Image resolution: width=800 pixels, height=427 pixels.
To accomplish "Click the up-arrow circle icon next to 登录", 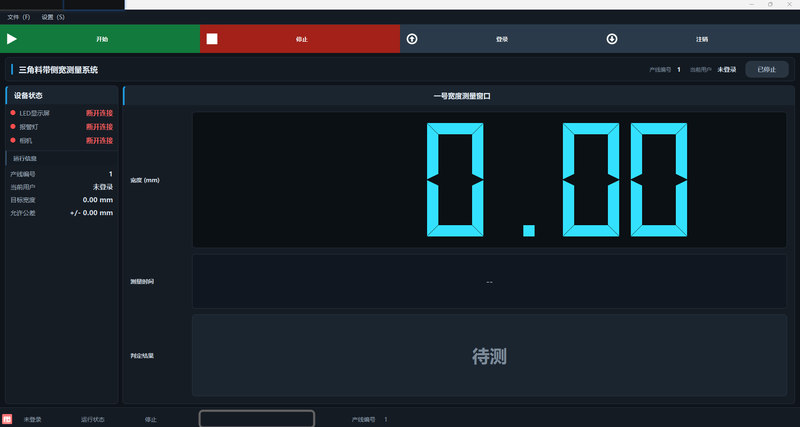I will [412, 39].
